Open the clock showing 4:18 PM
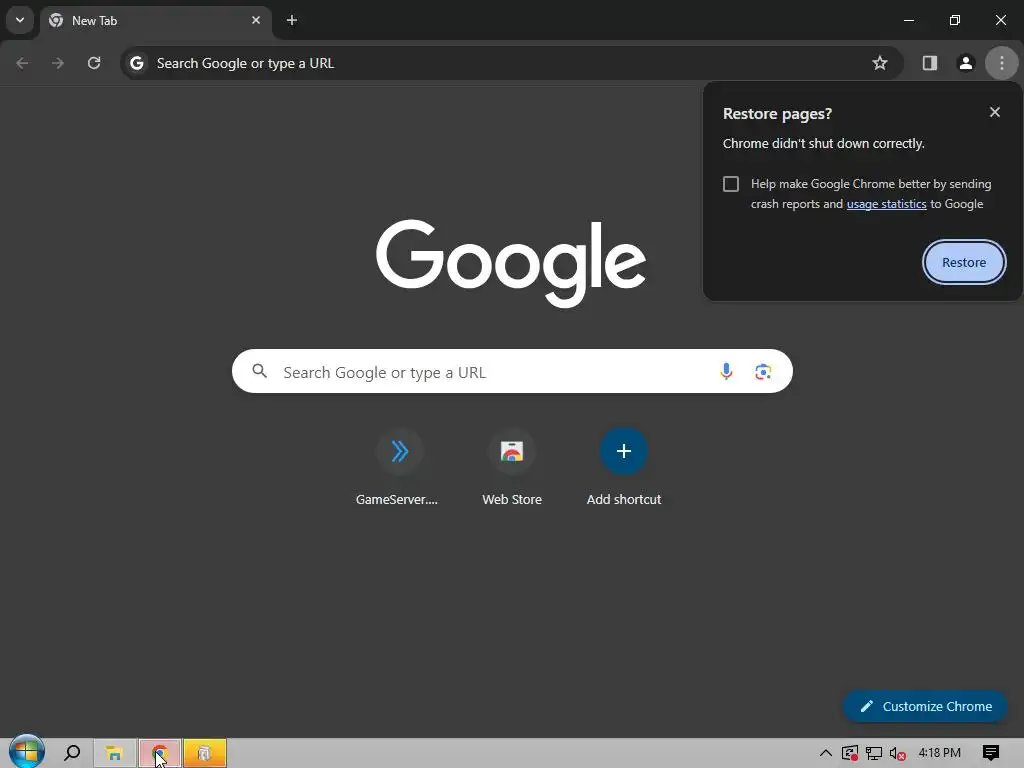 [940, 753]
